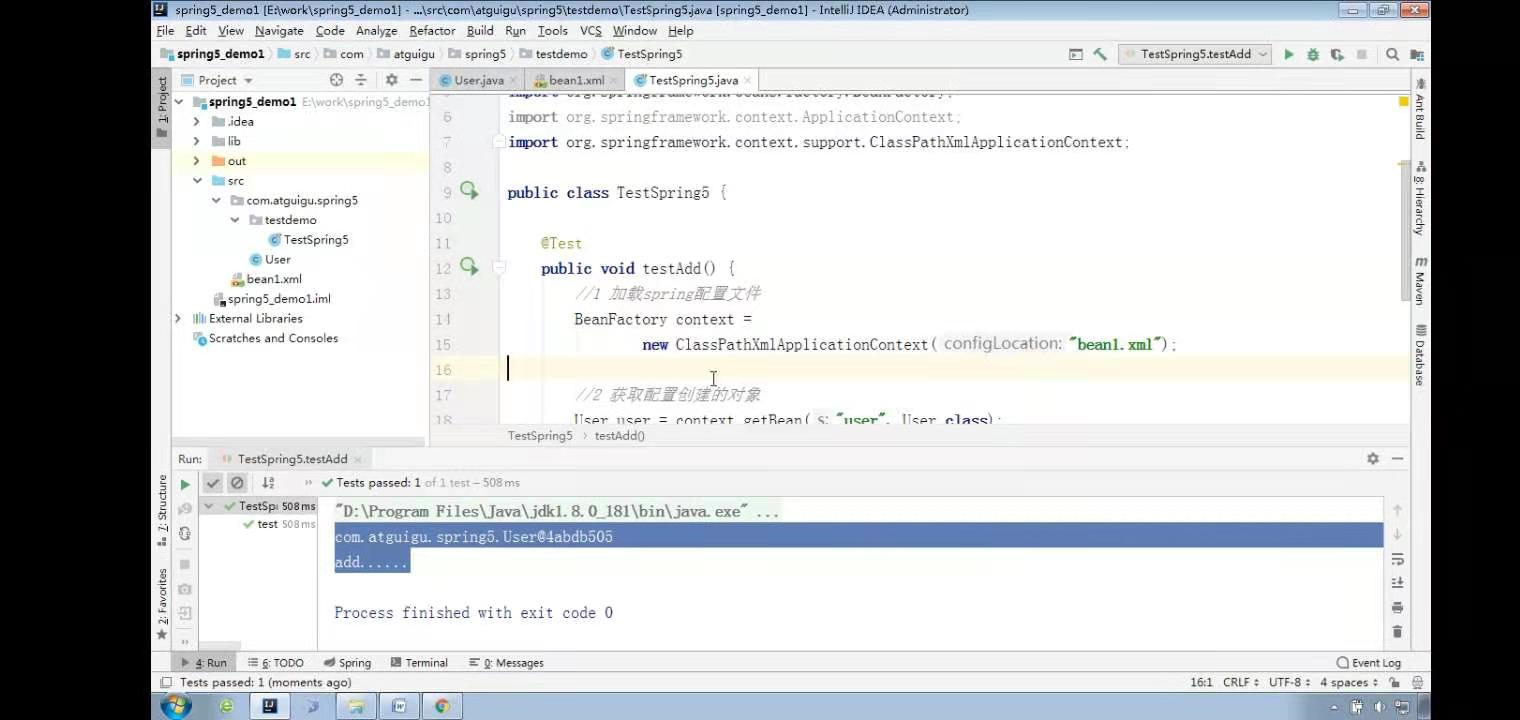Click the Windows Start button

coord(174,706)
